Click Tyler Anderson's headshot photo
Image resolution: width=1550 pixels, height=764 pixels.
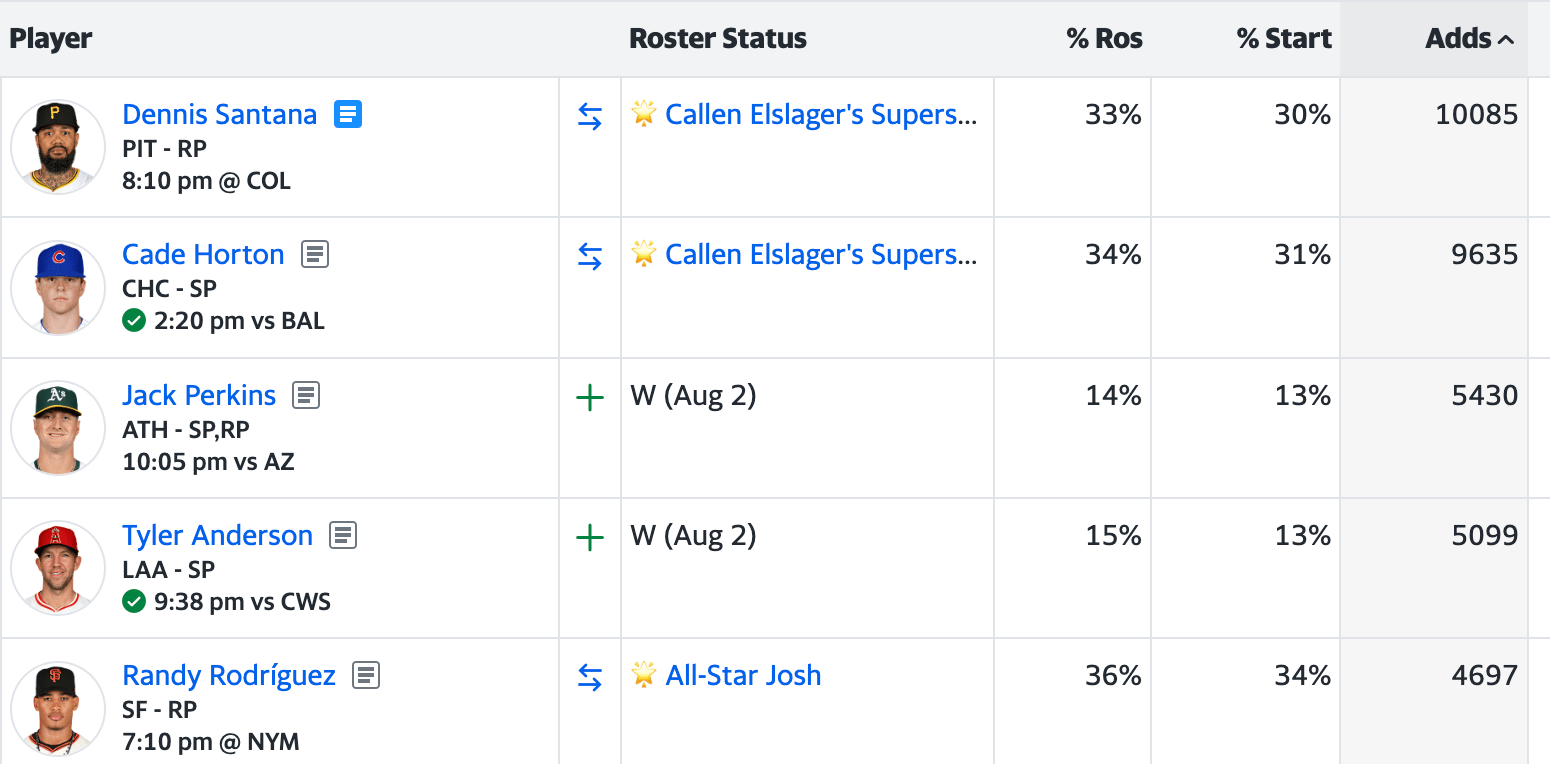point(58,567)
